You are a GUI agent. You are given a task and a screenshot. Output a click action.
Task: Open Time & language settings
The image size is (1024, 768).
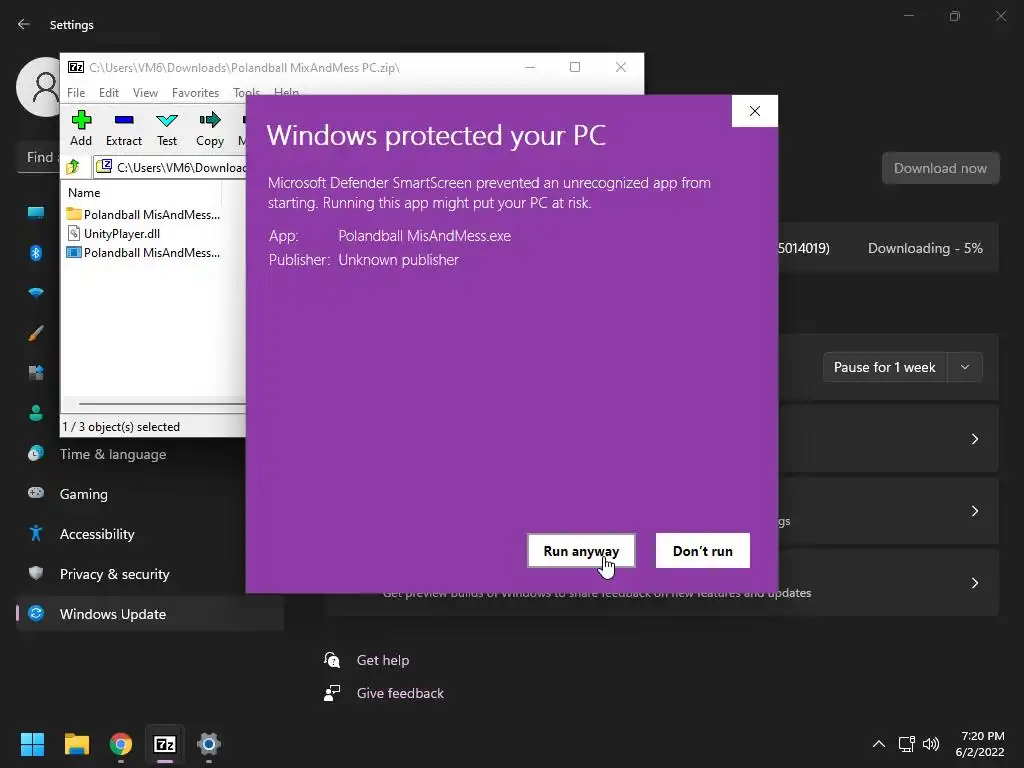pos(112,454)
